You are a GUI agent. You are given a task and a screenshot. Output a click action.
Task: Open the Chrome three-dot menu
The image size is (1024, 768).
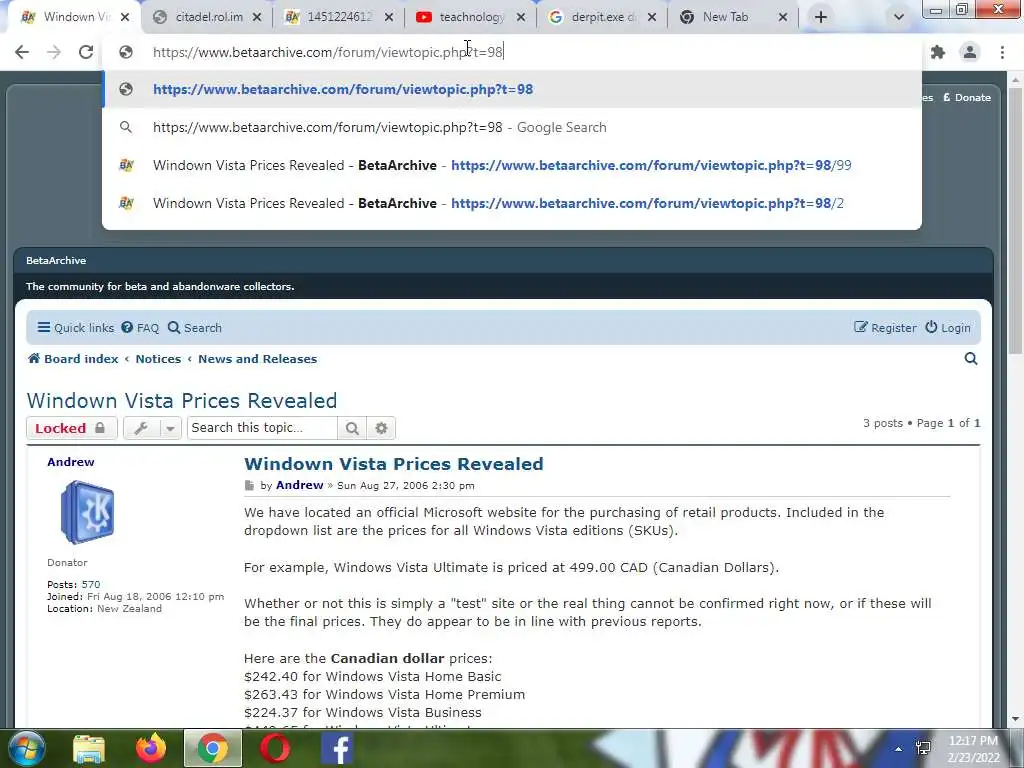(x=1002, y=52)
